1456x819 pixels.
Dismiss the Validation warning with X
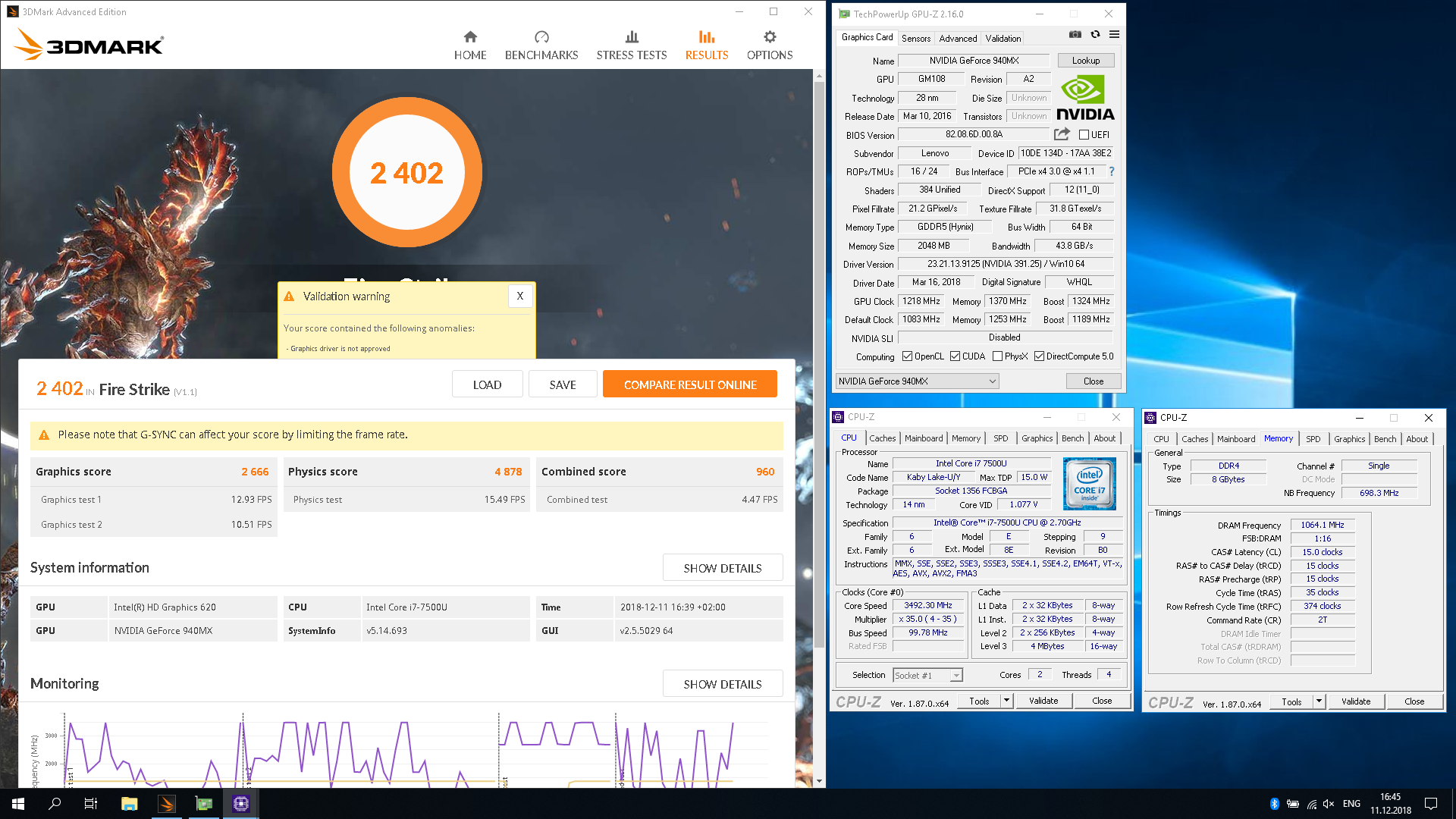tap(520, 297)
